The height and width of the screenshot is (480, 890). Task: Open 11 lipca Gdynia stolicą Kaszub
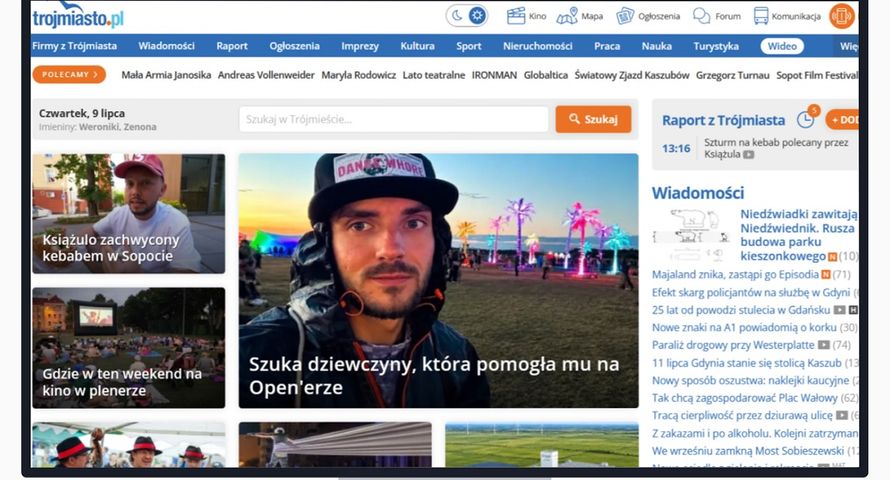(x=746, y=363)
